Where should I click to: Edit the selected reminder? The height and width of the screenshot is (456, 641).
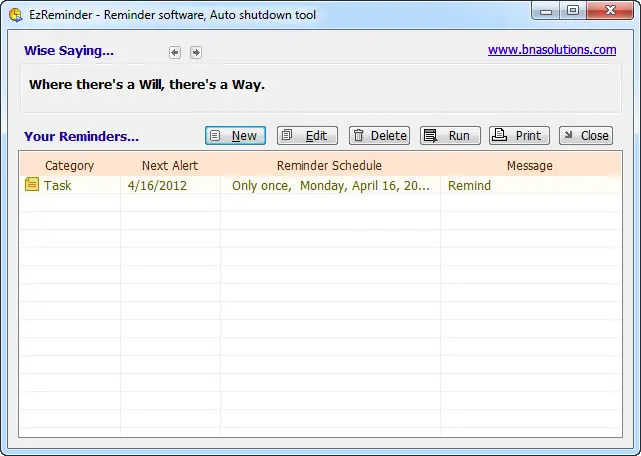pos(307,135)
